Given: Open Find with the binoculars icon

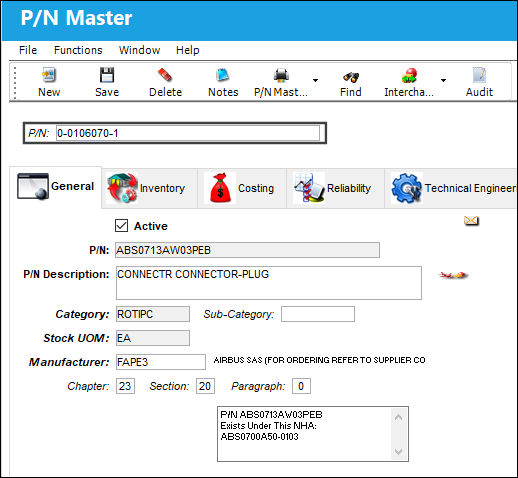Looking at the screenshot, I should pyautogui.click(x=351, y=82).
